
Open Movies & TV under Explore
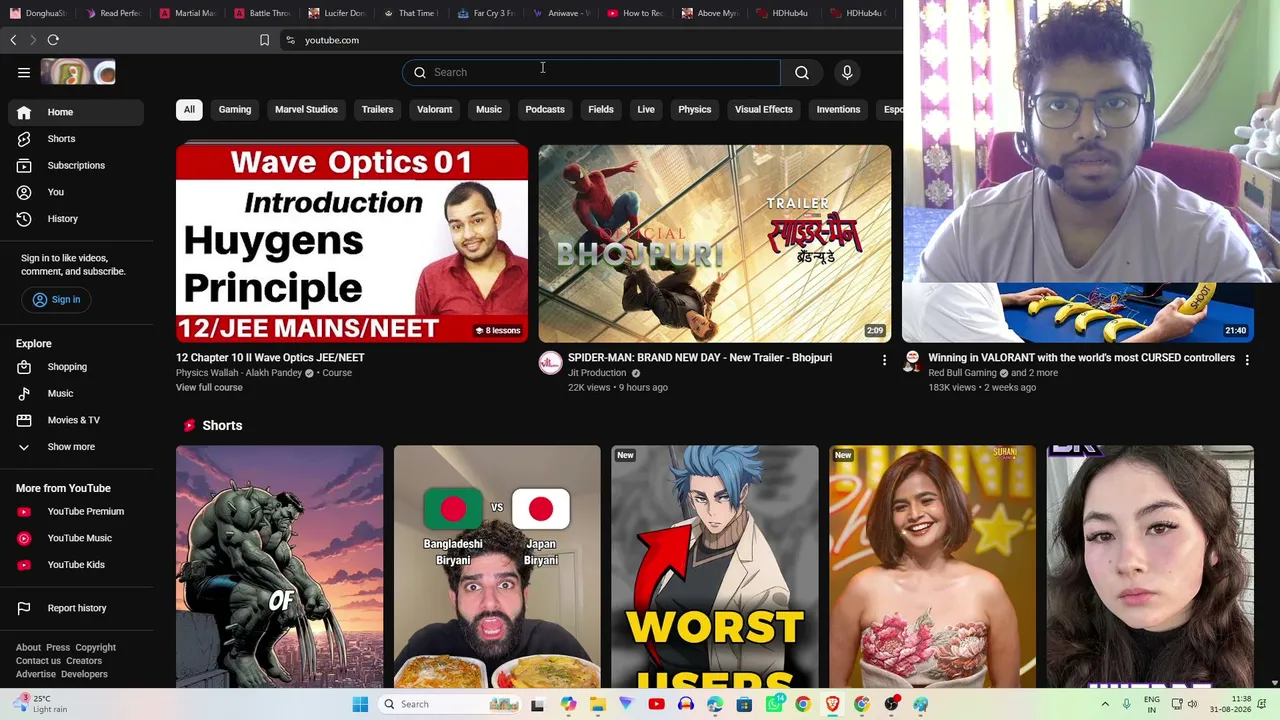[x=76, y=420]
